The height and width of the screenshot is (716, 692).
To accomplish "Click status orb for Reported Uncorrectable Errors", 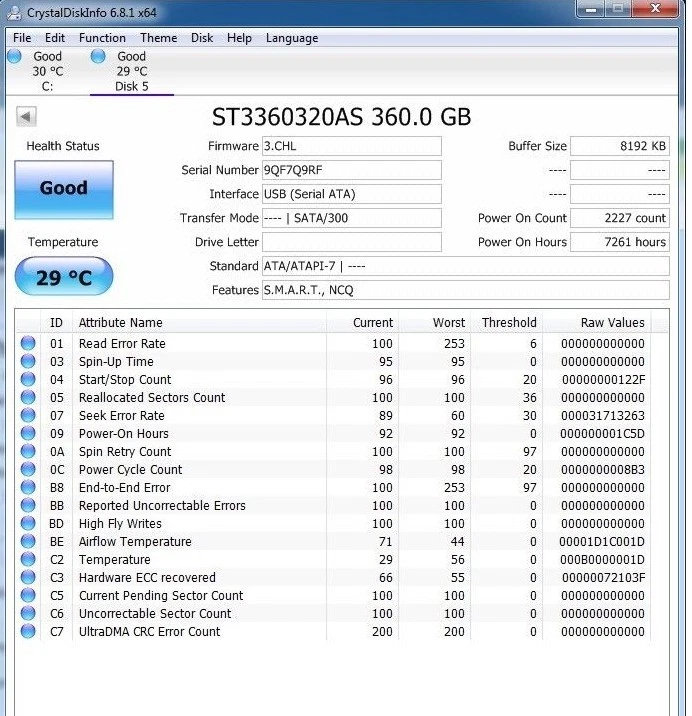I will point(28,505).
